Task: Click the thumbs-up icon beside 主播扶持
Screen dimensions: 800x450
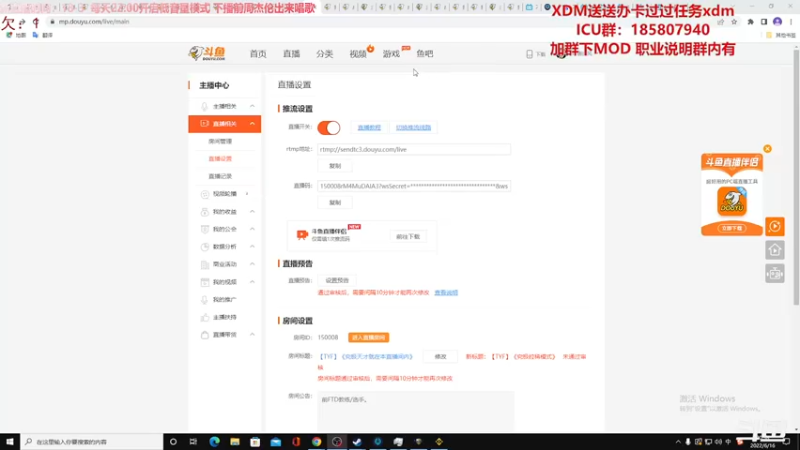Action: (205, 317)
